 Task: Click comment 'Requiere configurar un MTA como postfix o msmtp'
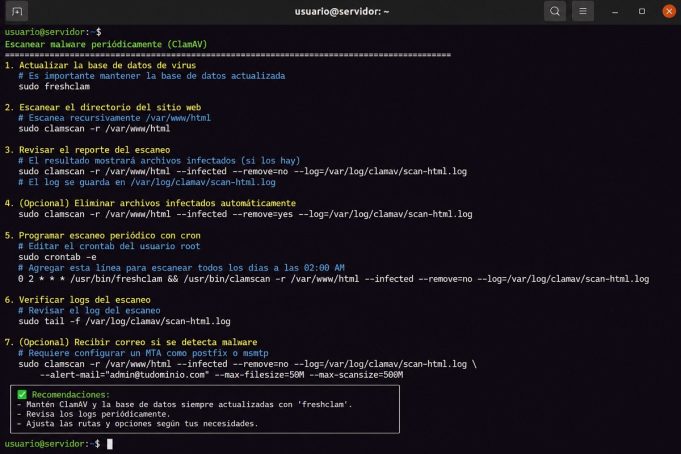tap(143, 353)
